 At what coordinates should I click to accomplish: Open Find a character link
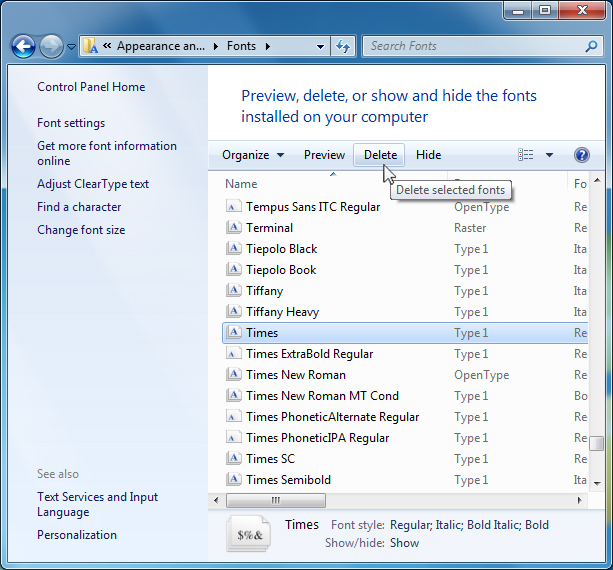(x=79, y=207)
